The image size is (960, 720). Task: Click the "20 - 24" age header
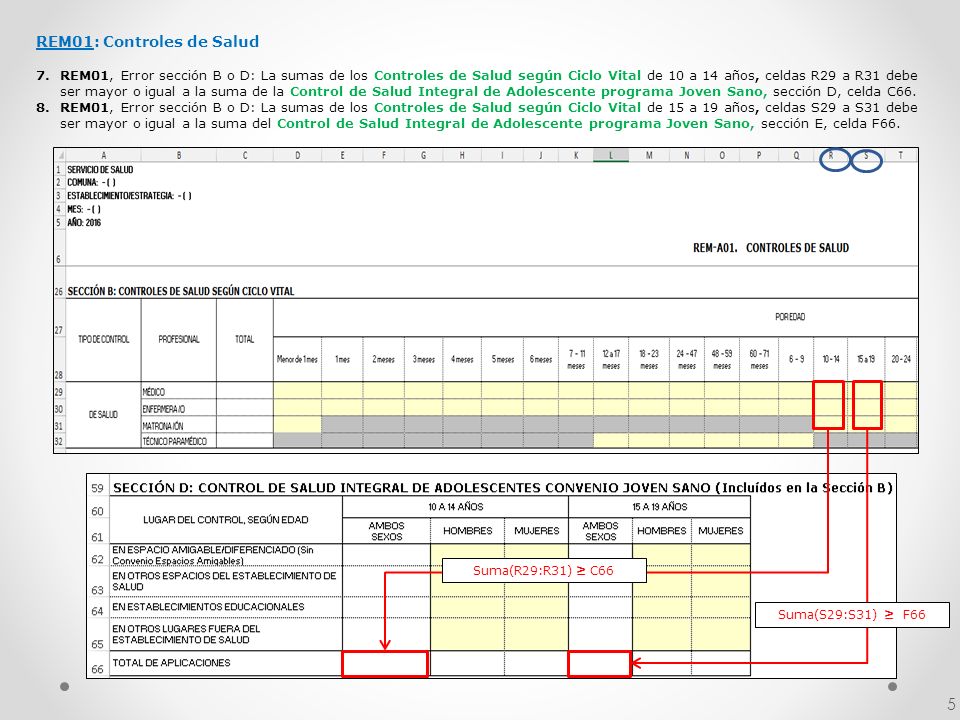point(901,359)
